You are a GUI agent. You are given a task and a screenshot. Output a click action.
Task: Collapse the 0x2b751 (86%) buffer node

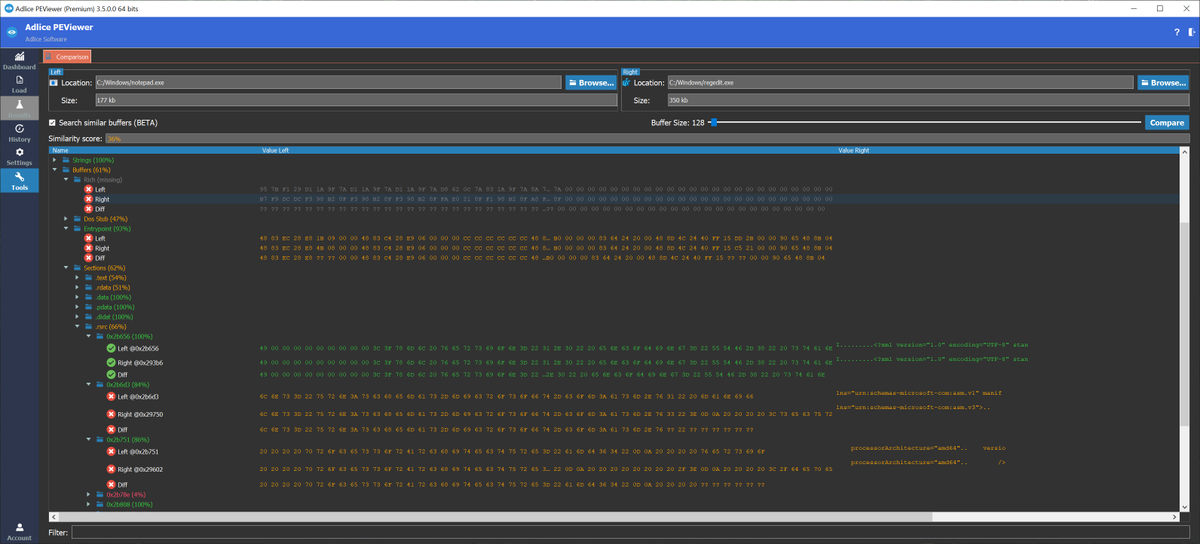click(88, 439)
